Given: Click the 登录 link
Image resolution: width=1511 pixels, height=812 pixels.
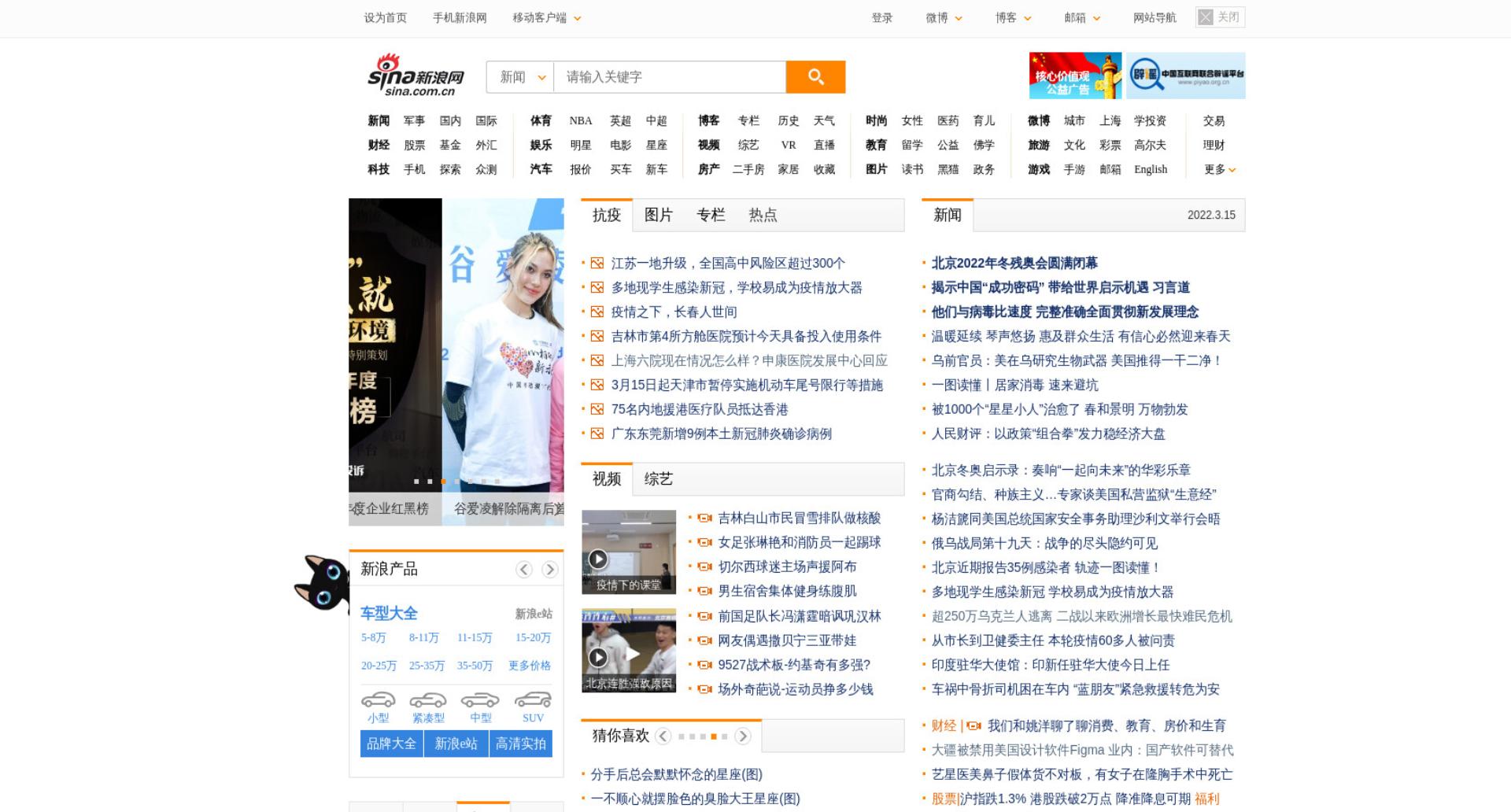Looking at the screenshot, I should tap(882, 18).
